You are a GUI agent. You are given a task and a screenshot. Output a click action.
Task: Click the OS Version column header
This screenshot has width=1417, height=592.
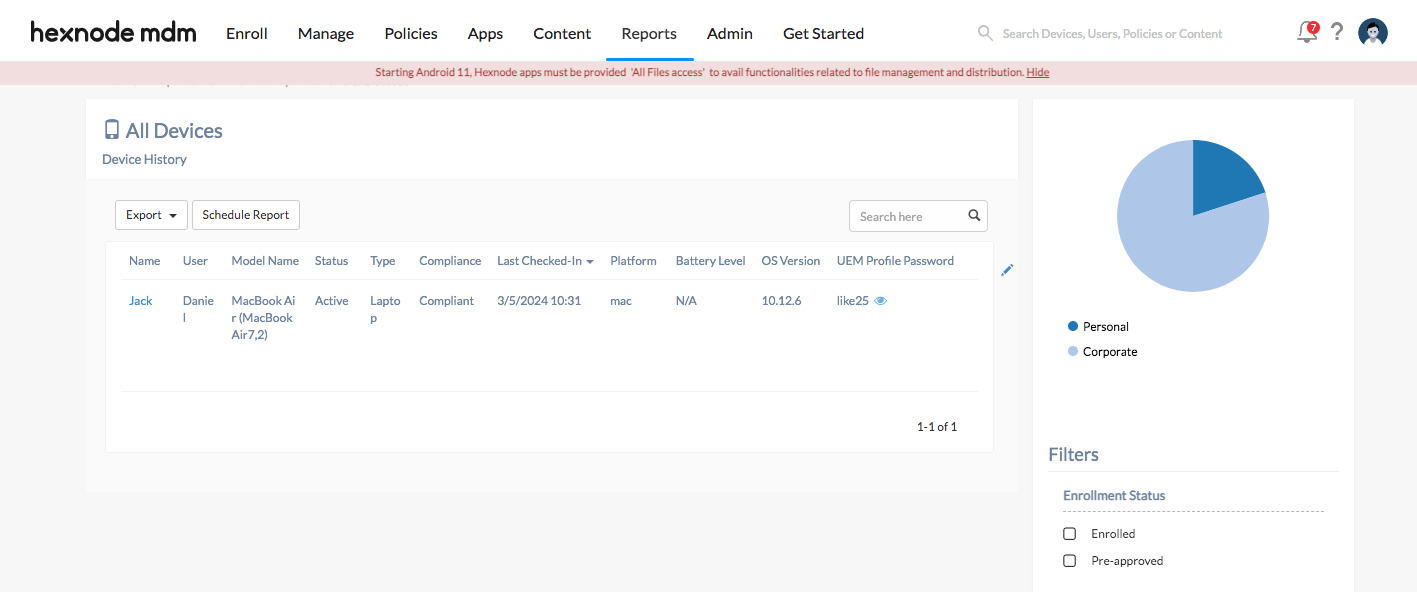[x=790, y=261]
